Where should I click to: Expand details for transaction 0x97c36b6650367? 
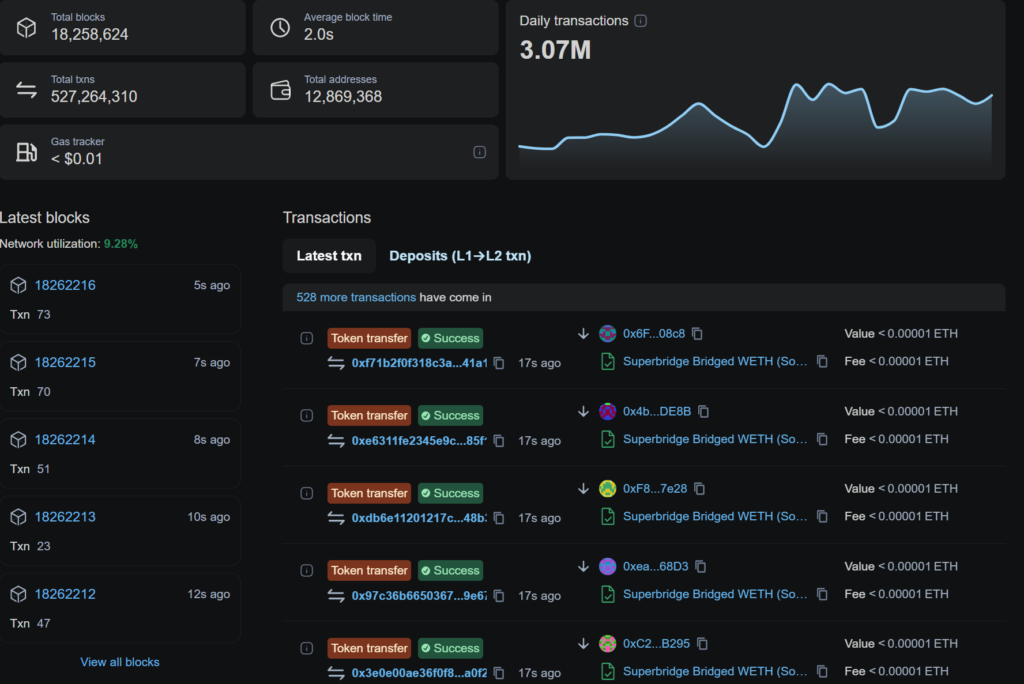[x=307, y=570]
